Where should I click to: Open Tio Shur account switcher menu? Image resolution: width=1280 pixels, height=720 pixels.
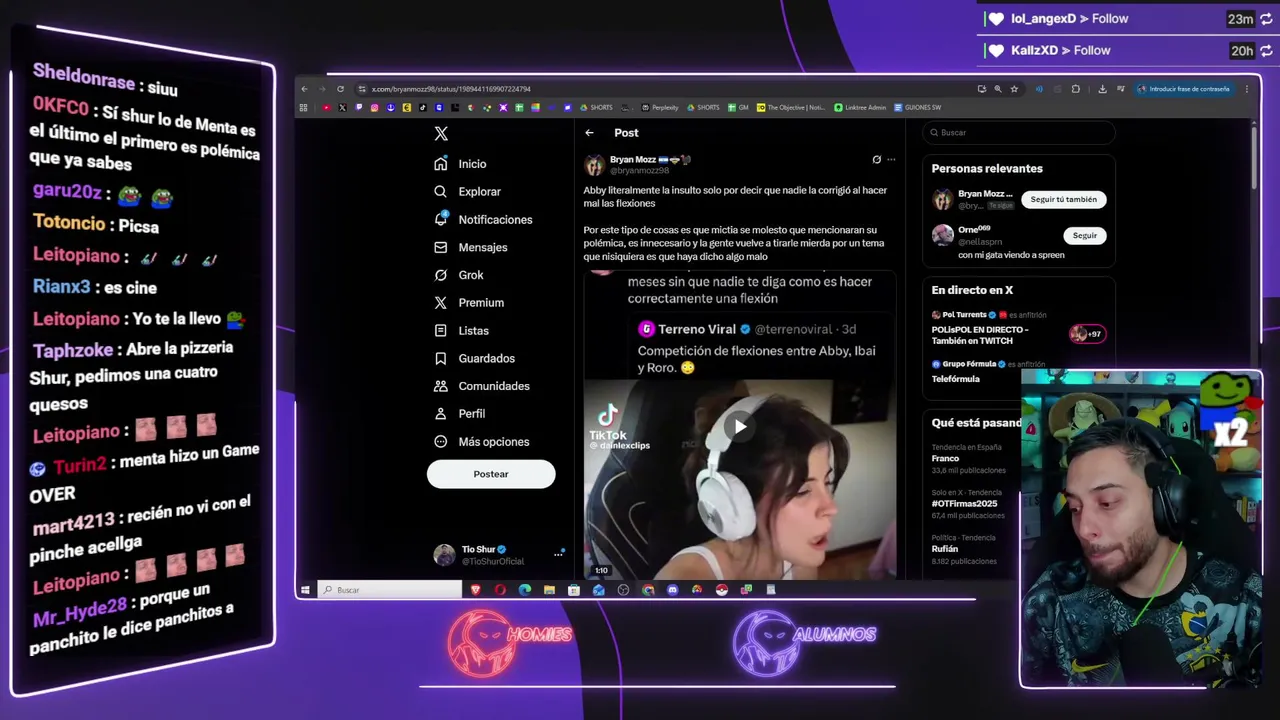[x=498, y=555]
